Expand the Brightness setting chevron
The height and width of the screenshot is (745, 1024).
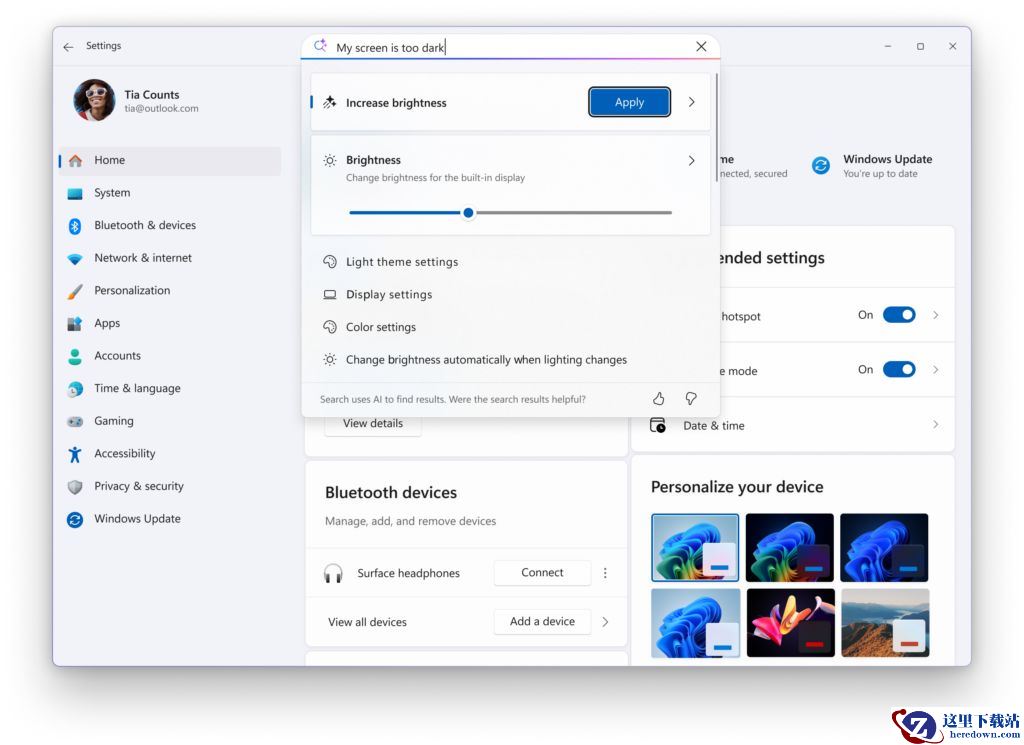[x=691, y=161]
